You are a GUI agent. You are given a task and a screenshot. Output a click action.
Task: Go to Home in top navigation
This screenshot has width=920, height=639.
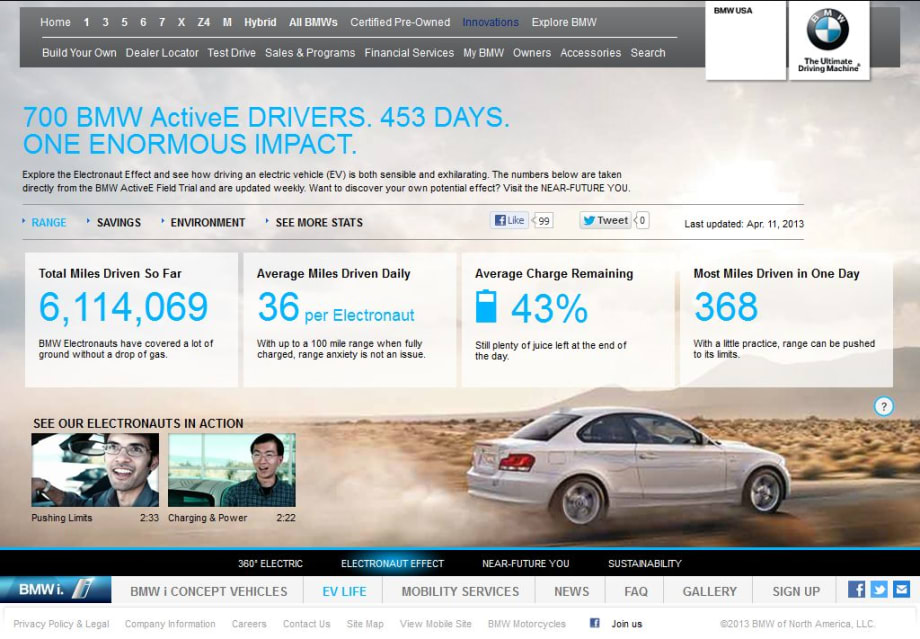pos(55,22)
